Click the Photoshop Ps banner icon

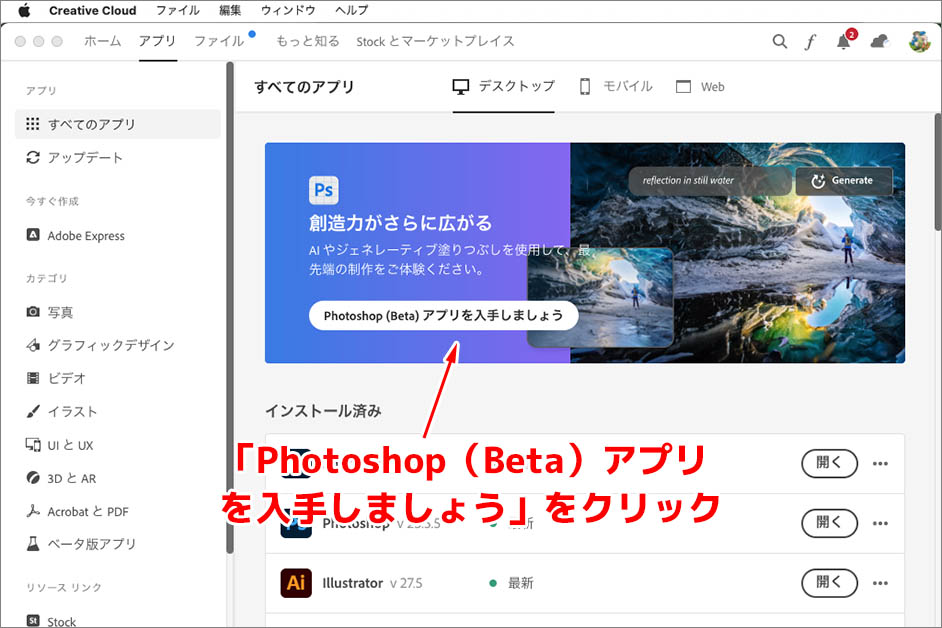click(x=324, y=190)
